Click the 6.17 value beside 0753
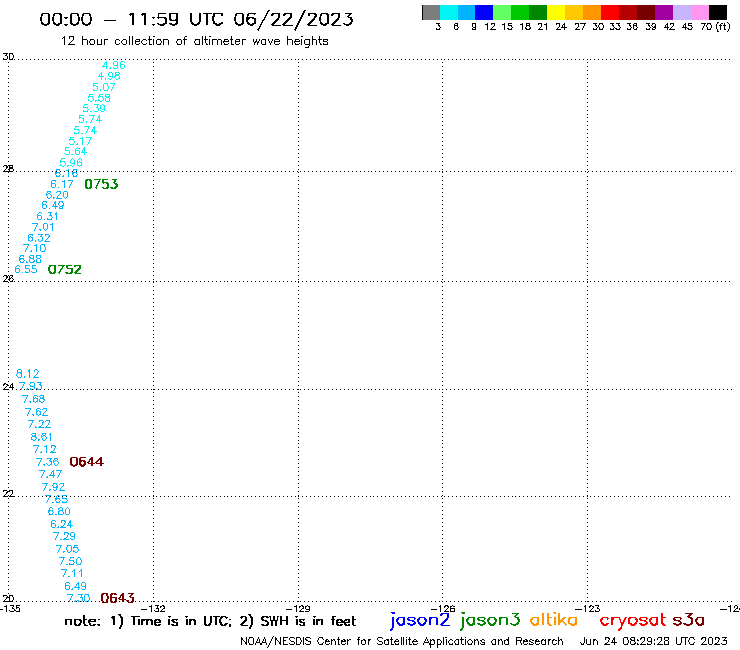740x650 pixels. pyautogui.click(x=62, y=185)
